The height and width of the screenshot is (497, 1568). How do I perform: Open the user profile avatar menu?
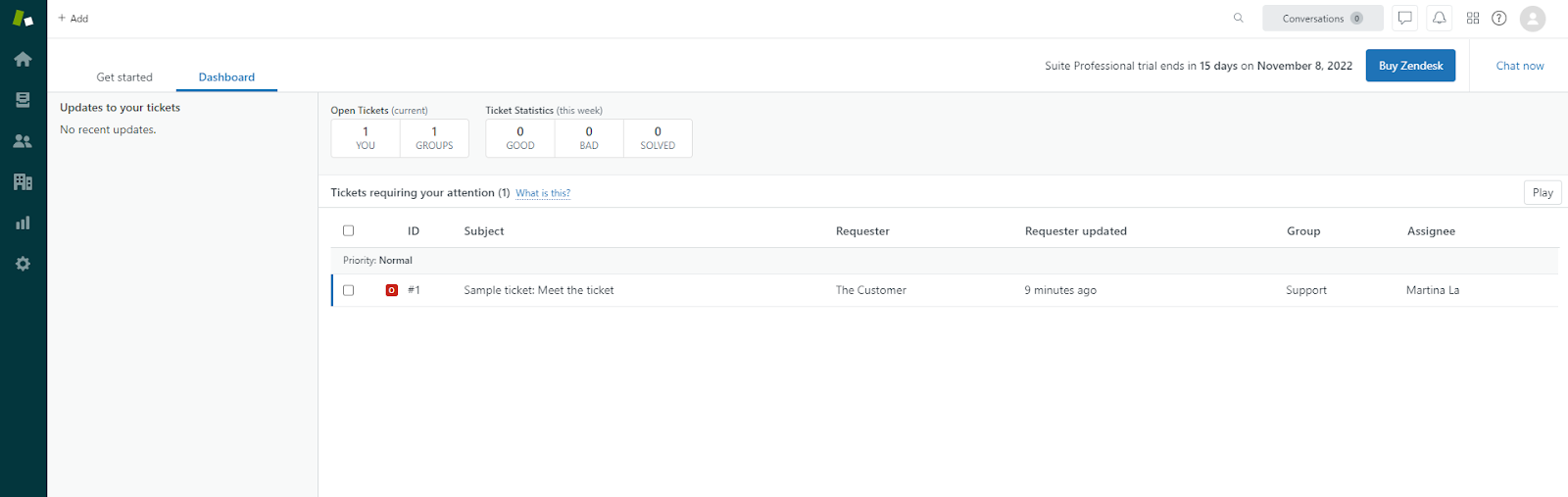point(1532,18)
